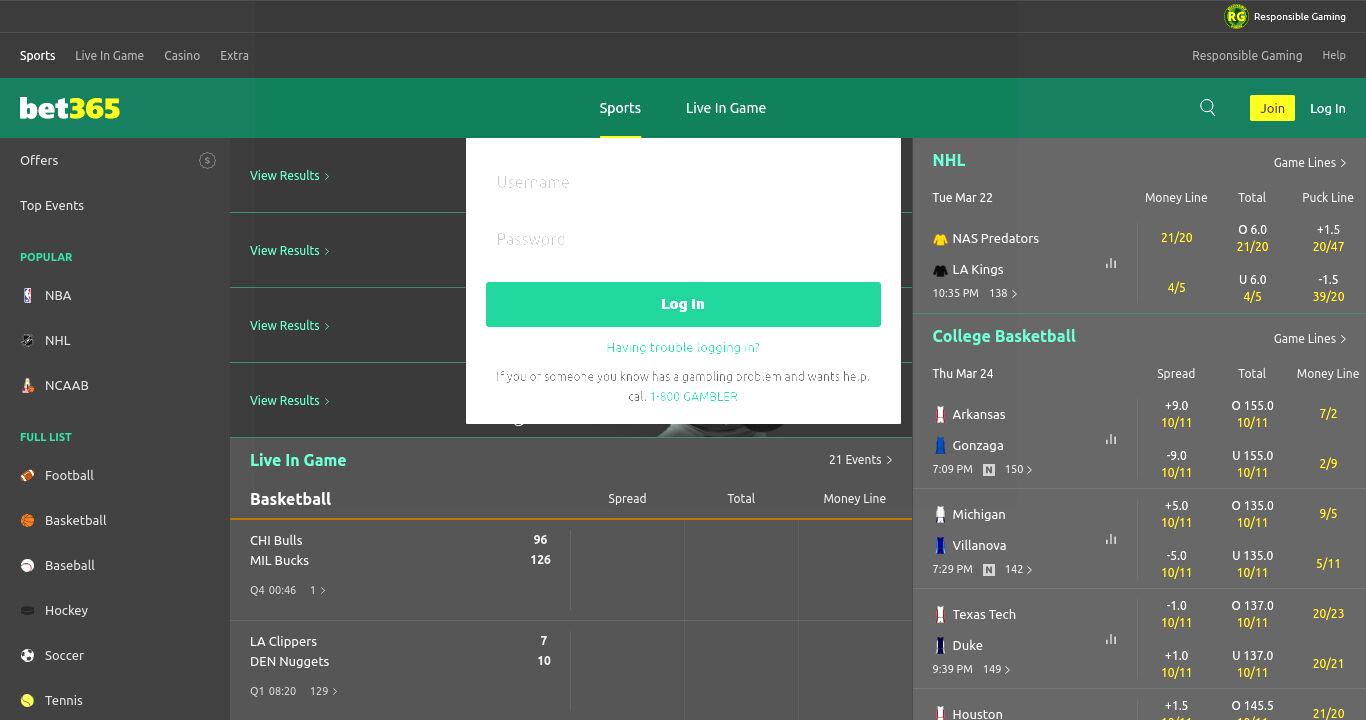Click the Arkansas jersey icon
The width and height of the screenshot is (1366, 720).
pyautogui.click(x=940, y=414)
